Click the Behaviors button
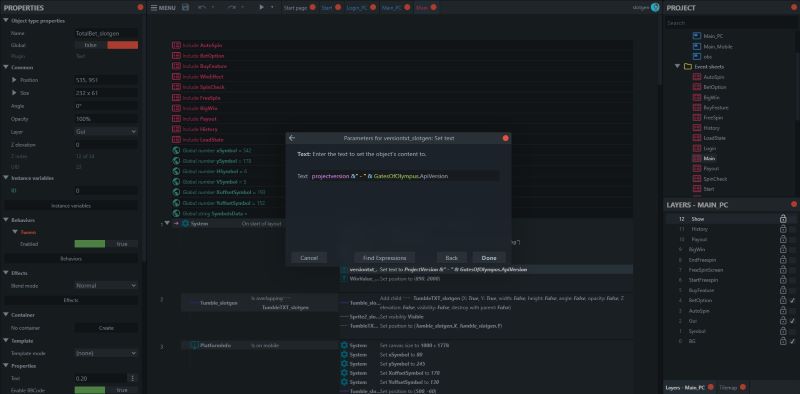The height and width of the screenshot is (394, 800). point(71,258)
